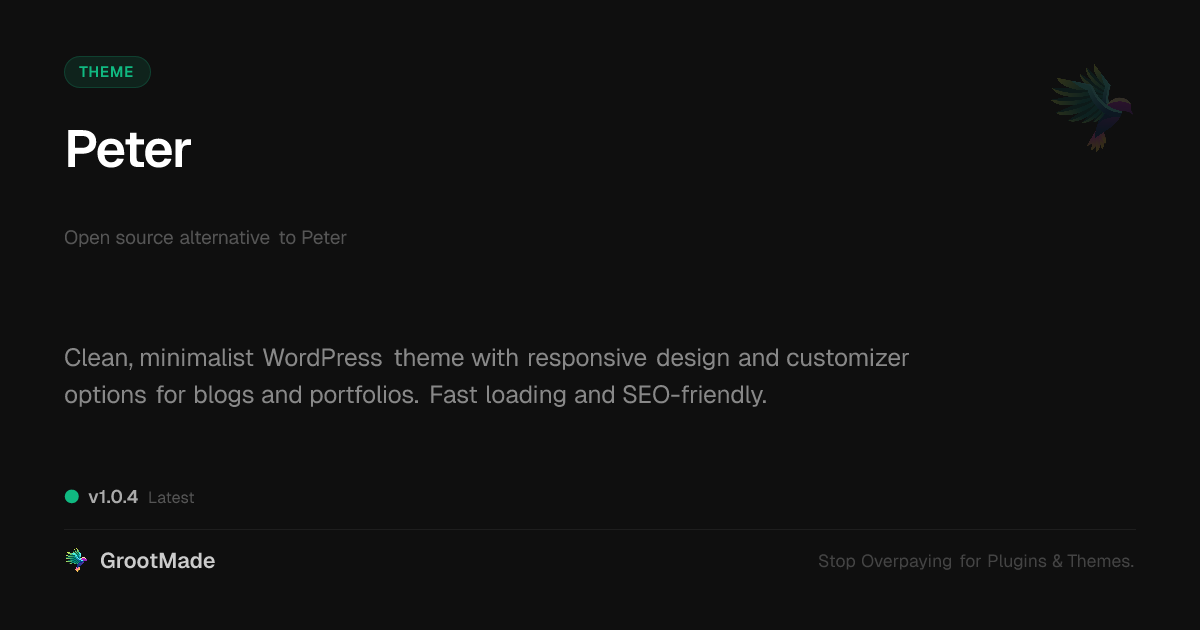Click the green status dot beside version
The image size is (1200, 630).
pos(72,496)
